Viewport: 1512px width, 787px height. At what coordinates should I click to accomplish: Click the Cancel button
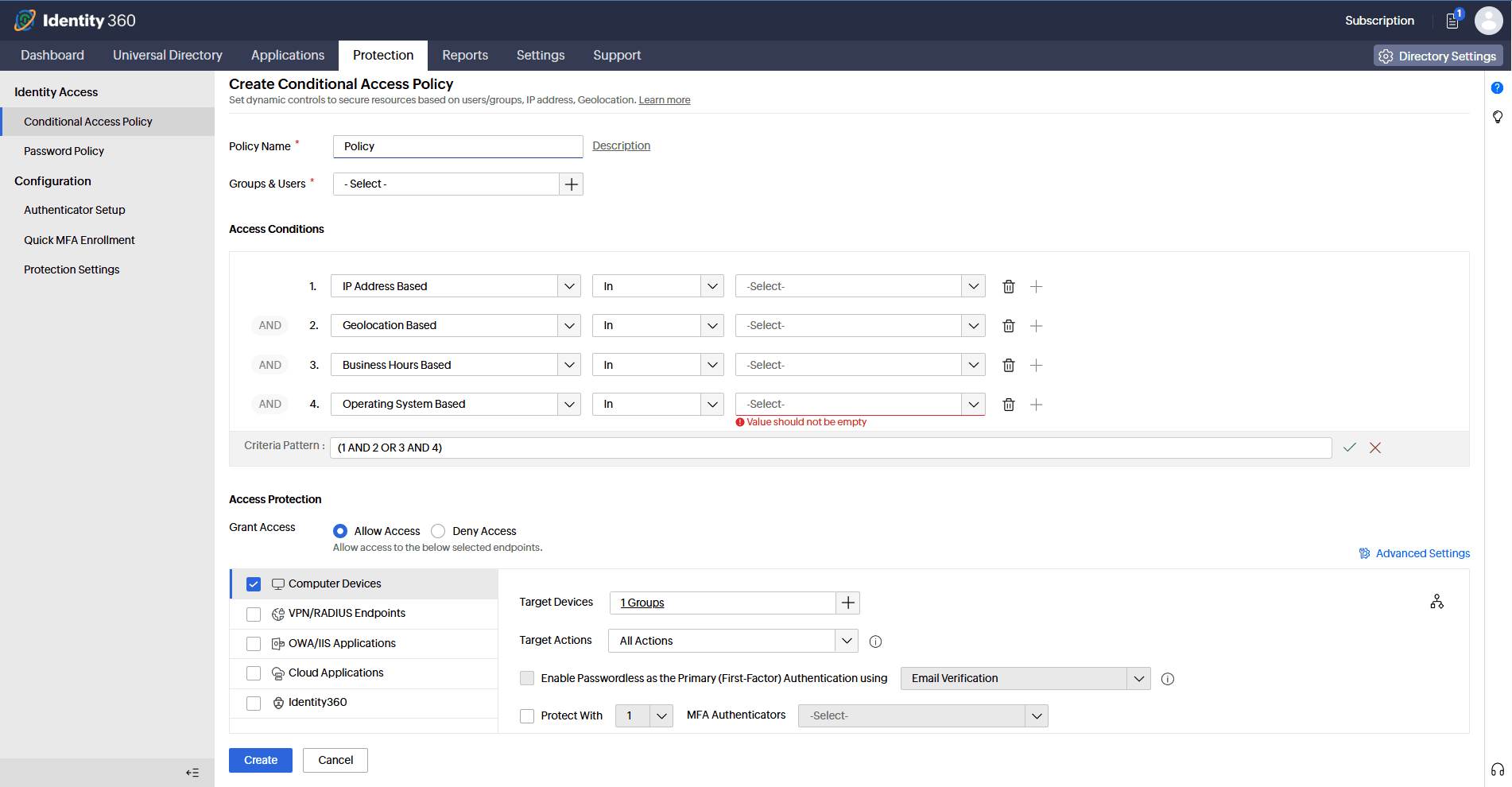(335, 760)
